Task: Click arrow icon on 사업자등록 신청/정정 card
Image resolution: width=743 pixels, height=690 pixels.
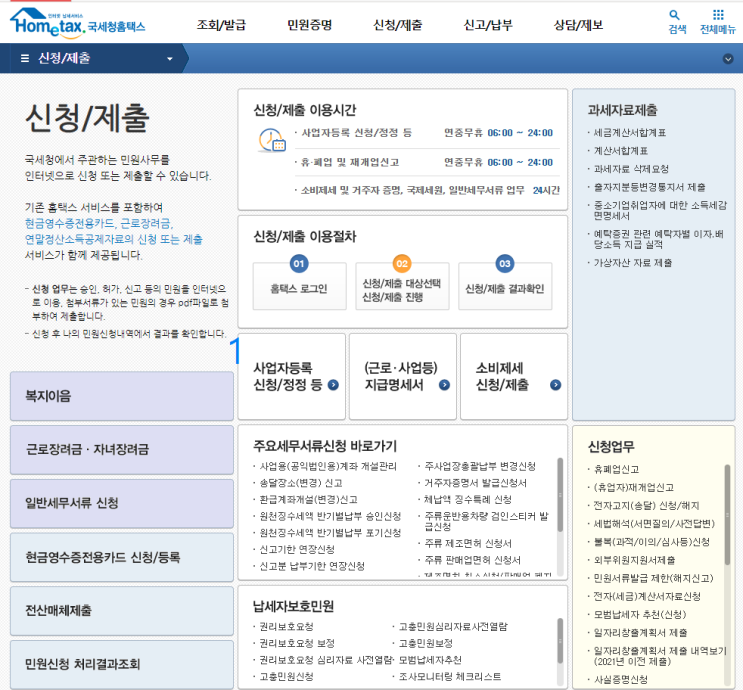Action: coord(333,385)
